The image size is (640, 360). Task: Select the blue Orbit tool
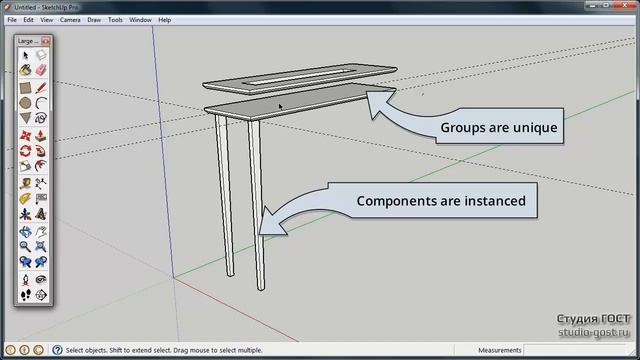tap(25, 231)
